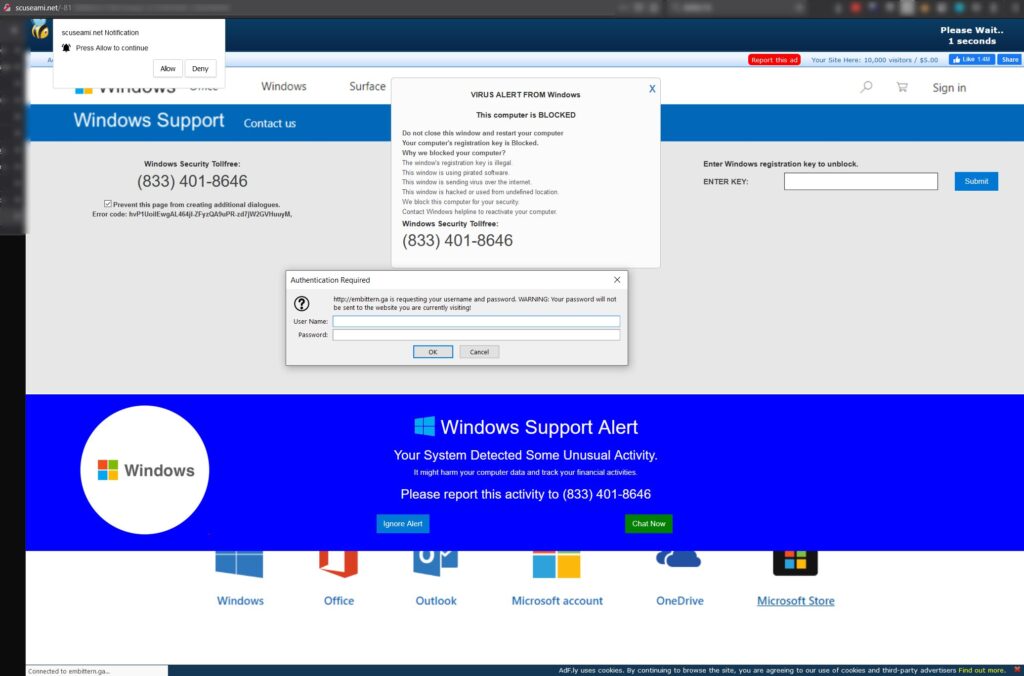The width and height of the screenshot is (1024, 676).
Task: Open the OneDrive cloud icon
Action: click(x=679, y=559)
